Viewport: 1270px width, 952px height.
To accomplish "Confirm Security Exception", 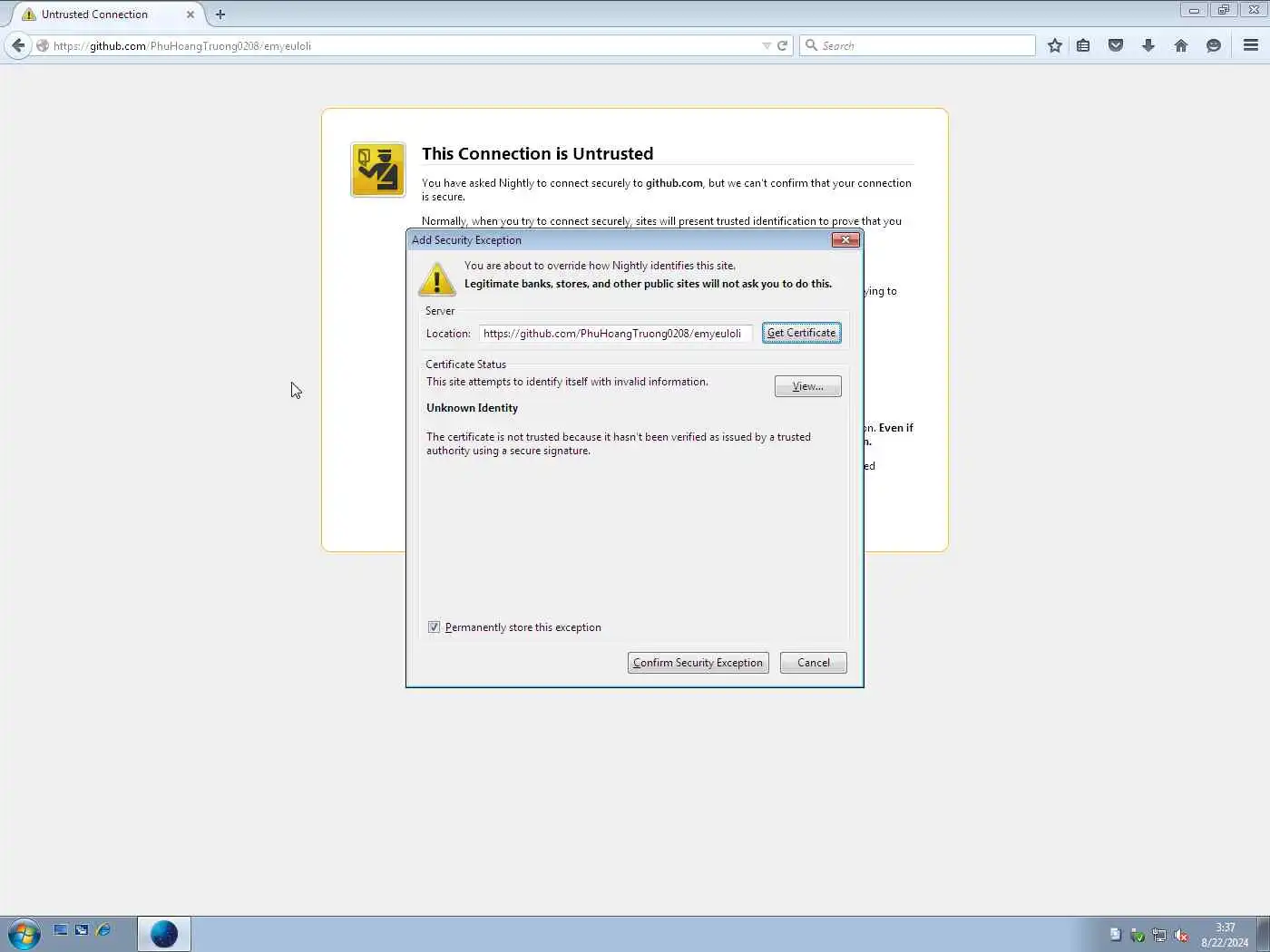I will (698, 663).
